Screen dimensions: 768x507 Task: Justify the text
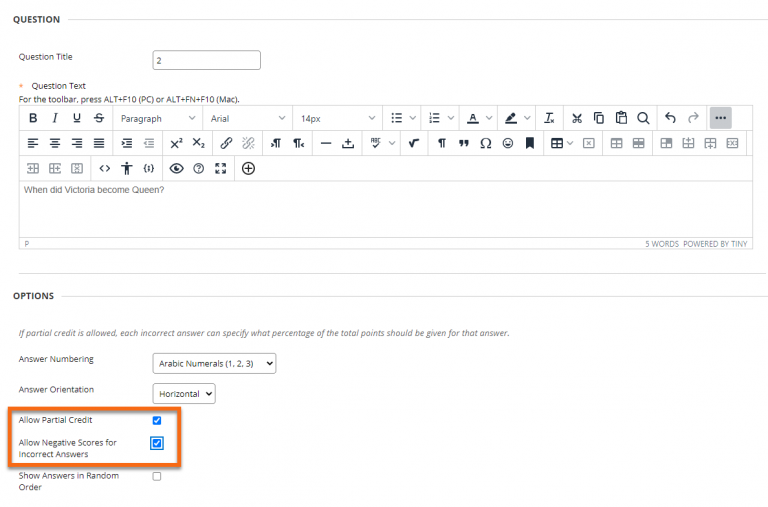pyautogui.click(x=99, y=144)
